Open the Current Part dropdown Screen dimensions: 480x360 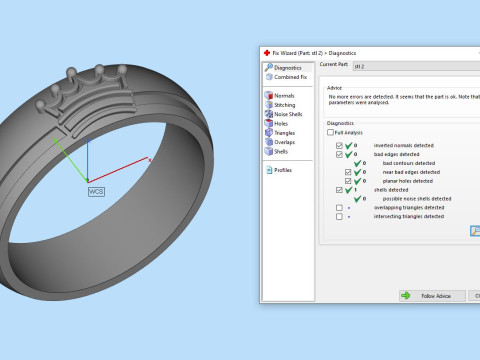(416, 66)
